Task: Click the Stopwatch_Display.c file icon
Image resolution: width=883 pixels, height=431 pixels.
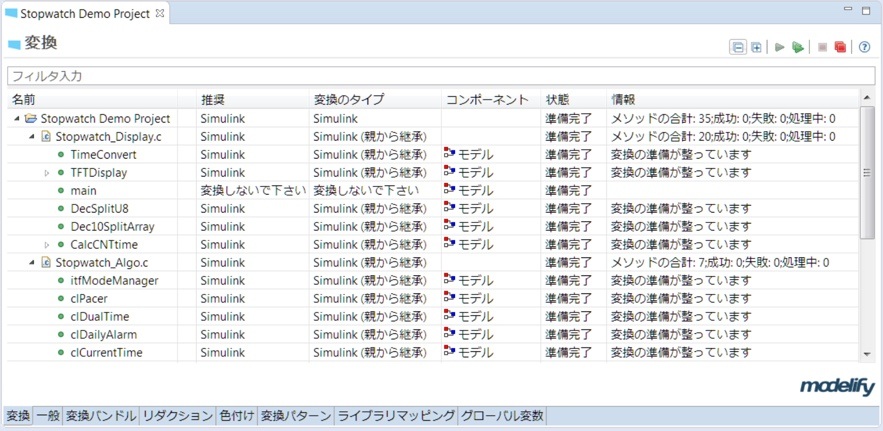Action: 47,137
